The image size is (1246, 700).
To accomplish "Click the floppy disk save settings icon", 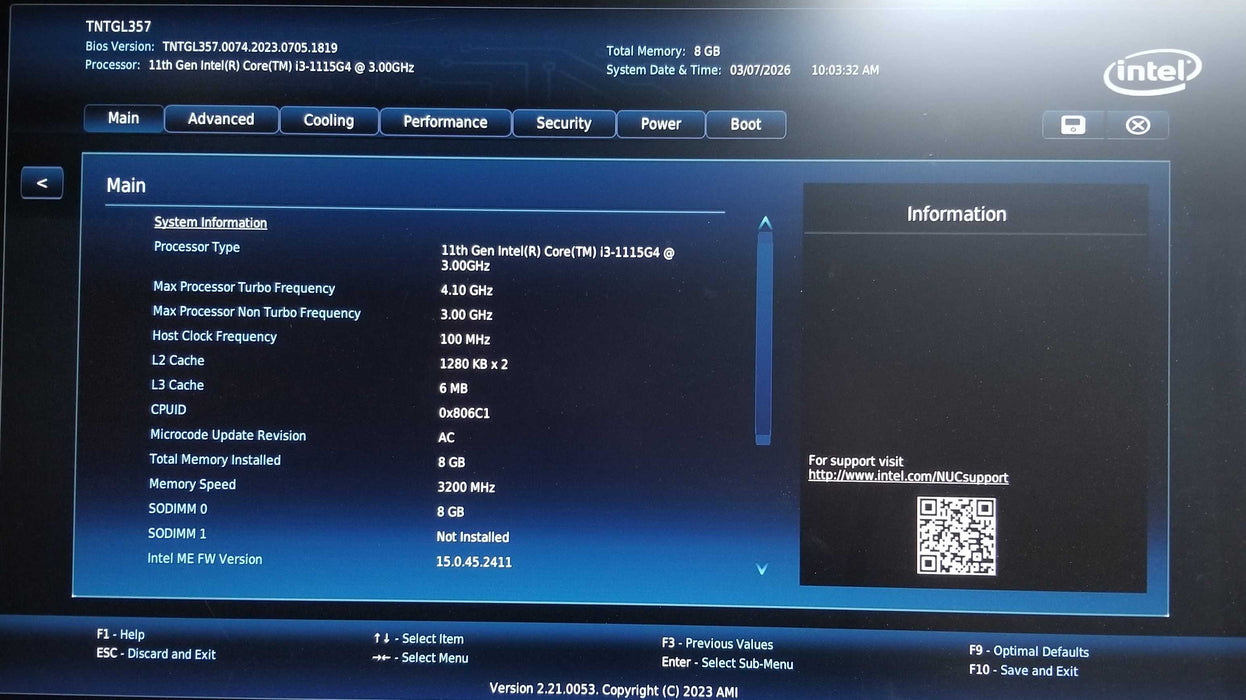I will (x=1072, y=124).
